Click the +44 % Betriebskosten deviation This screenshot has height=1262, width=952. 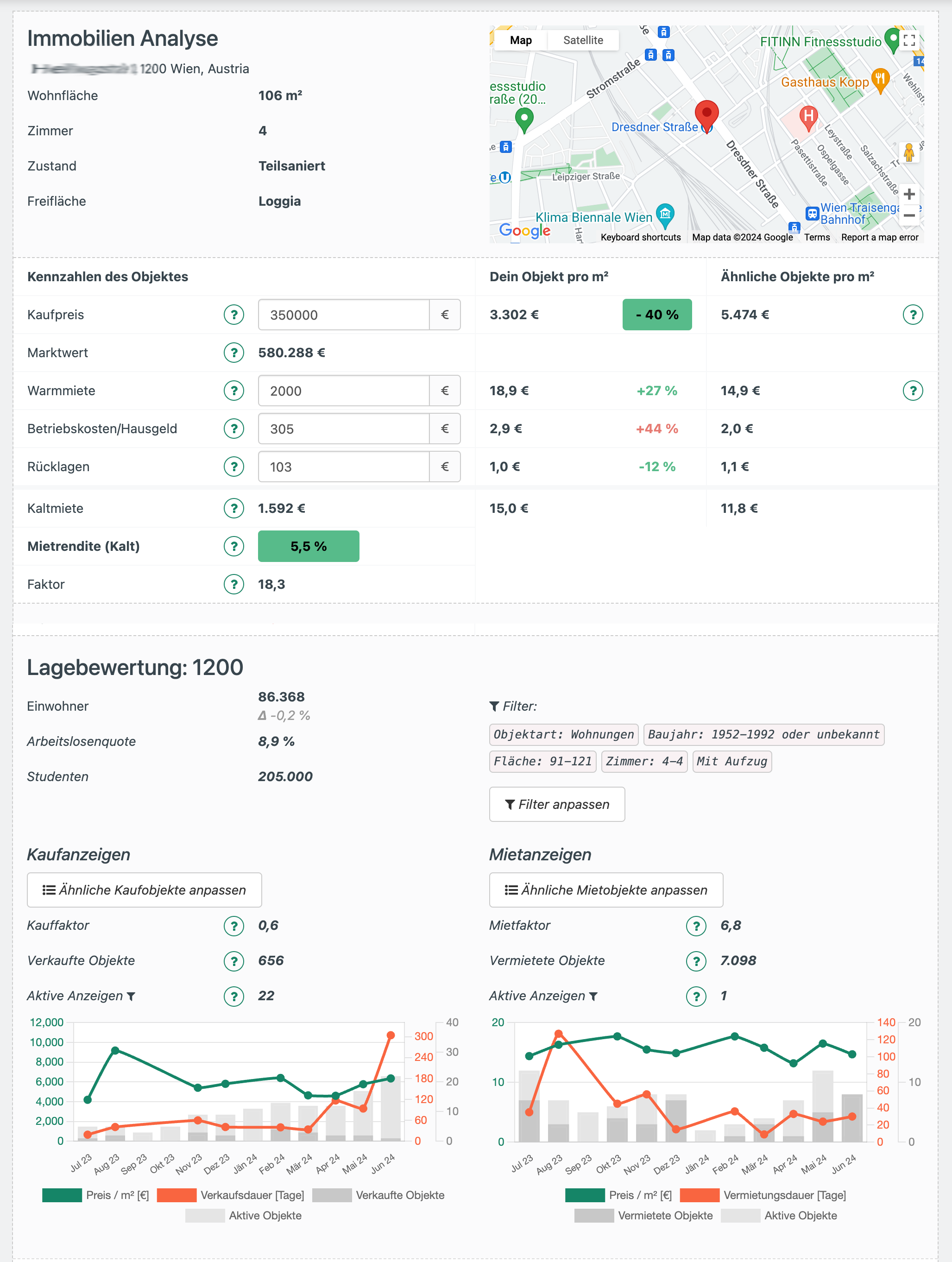(x=656, y=429)
